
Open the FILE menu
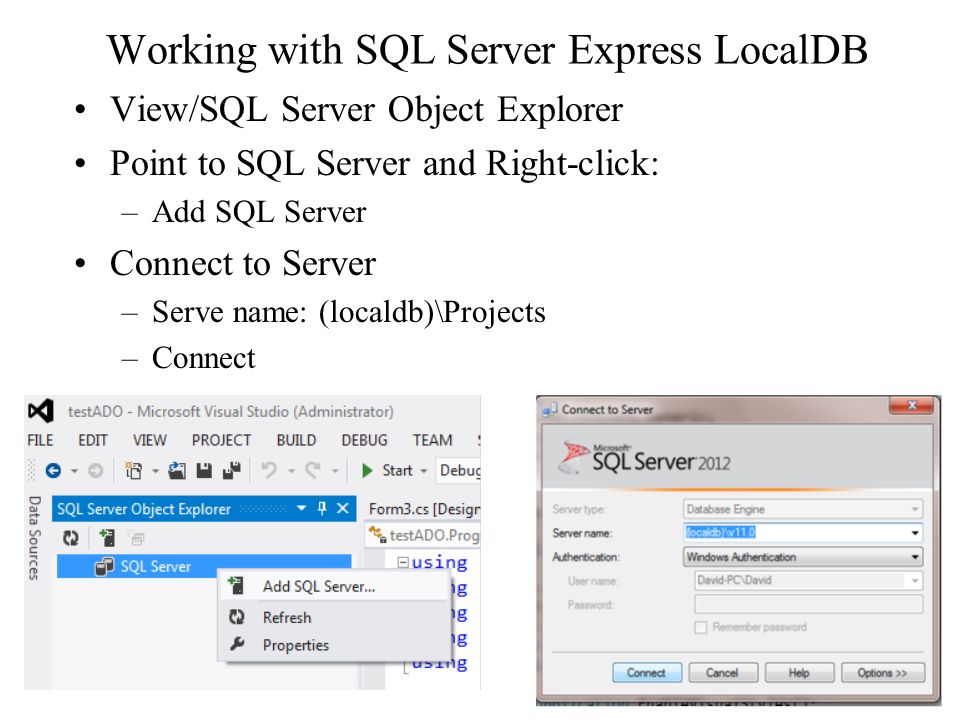click(x=40, y=440)
